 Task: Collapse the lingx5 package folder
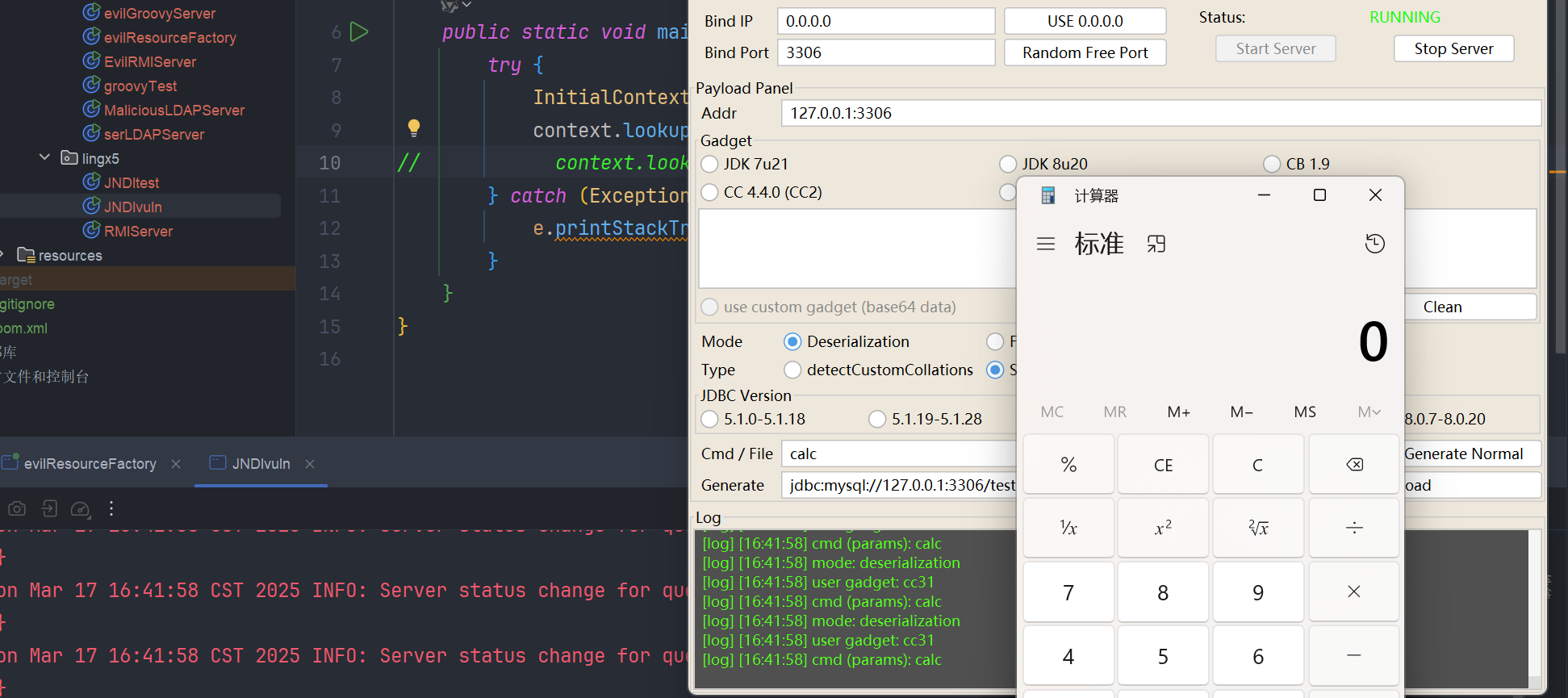click(x=44, y=158)
